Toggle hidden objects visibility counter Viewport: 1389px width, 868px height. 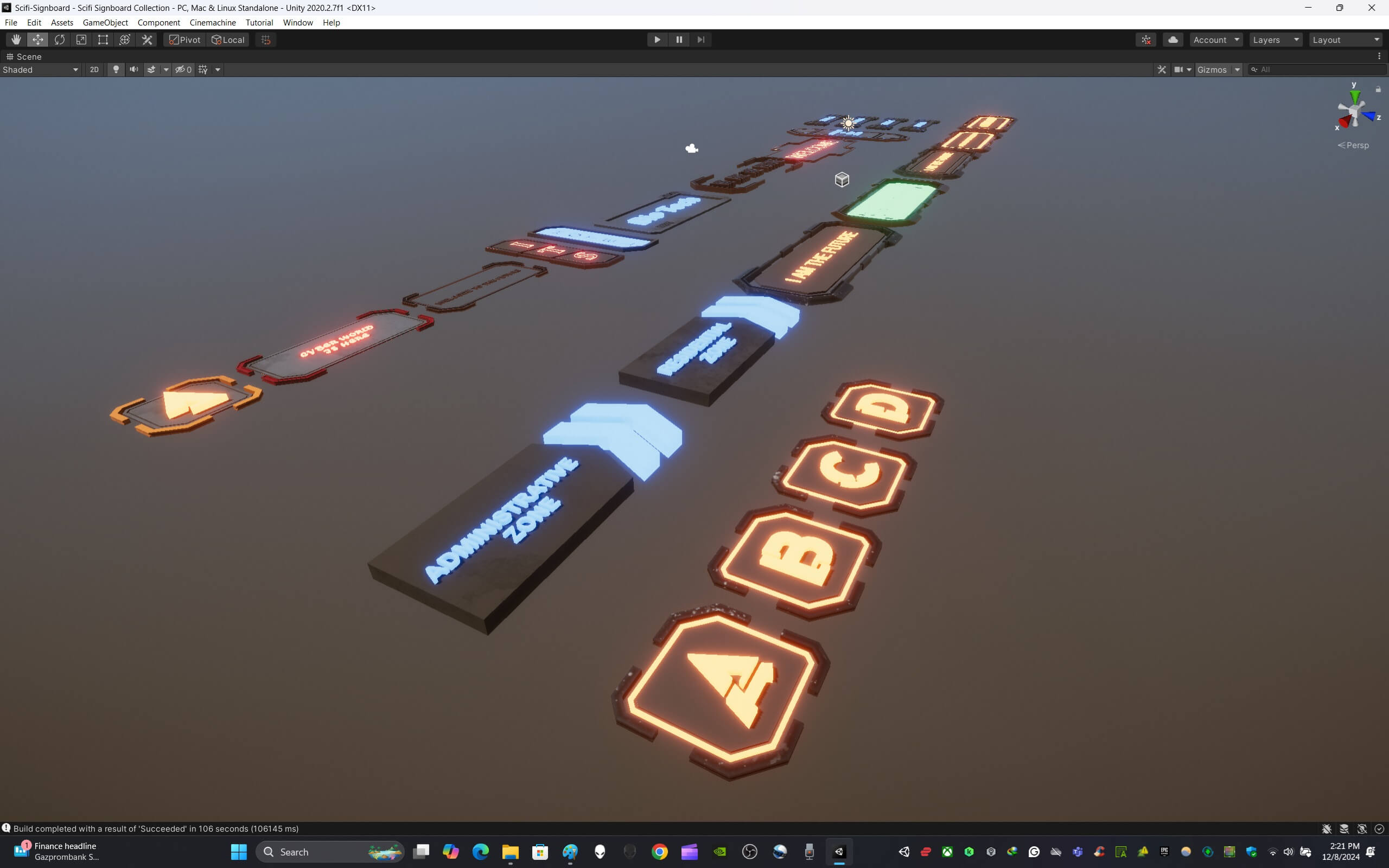(x=184, y=69)
